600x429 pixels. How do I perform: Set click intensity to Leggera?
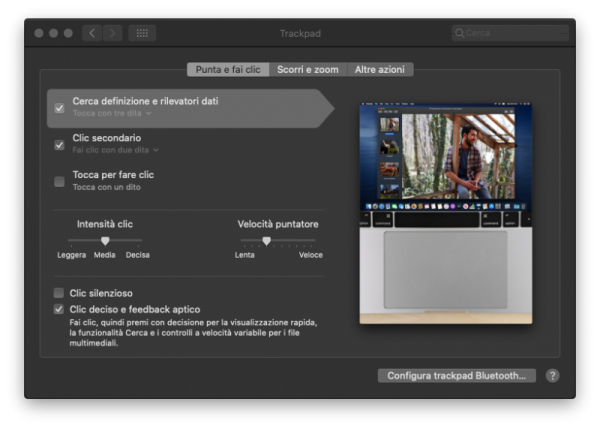[x=72, y=255]
